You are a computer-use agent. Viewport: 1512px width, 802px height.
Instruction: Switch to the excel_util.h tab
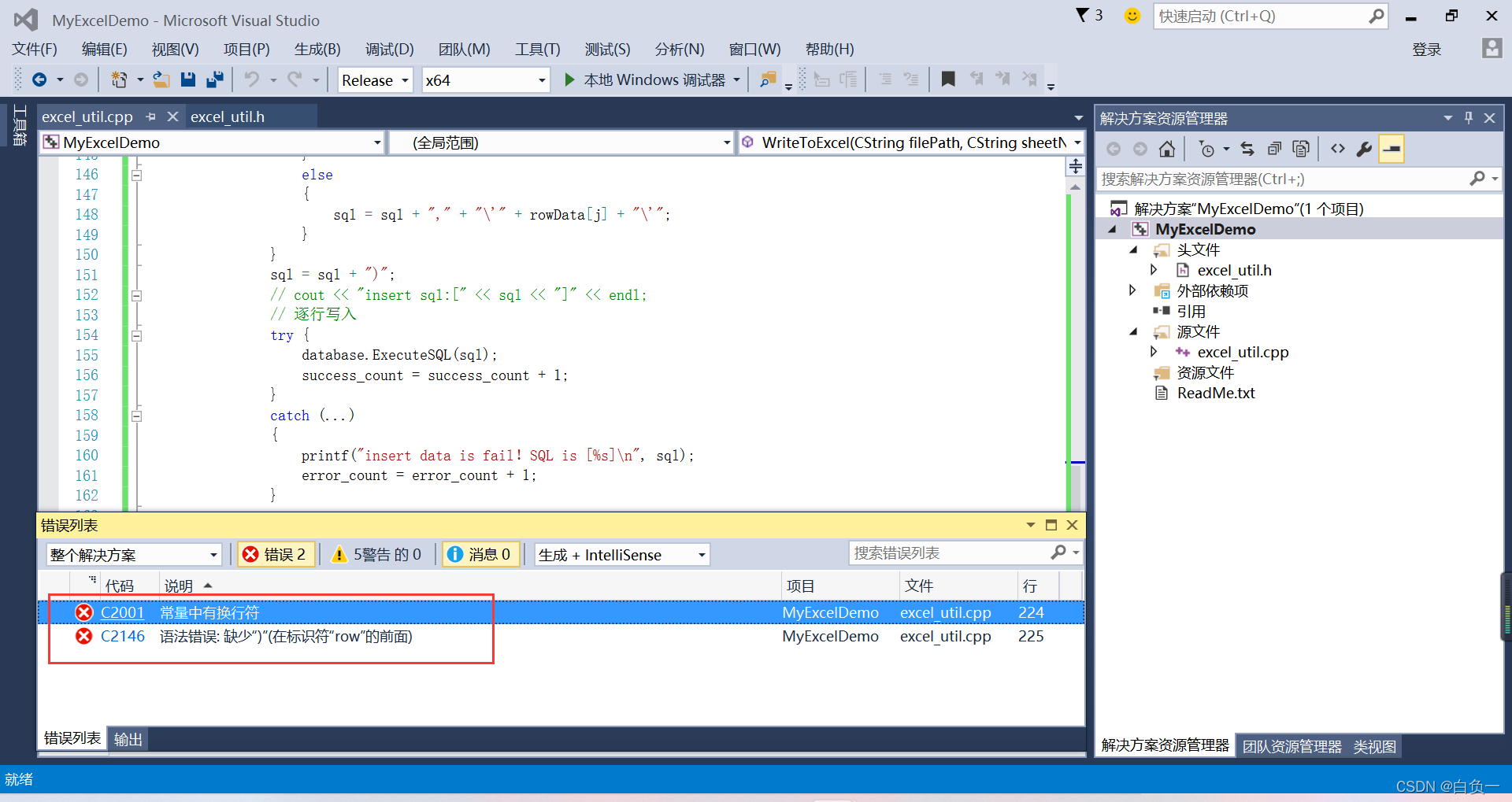click(228, 116)
